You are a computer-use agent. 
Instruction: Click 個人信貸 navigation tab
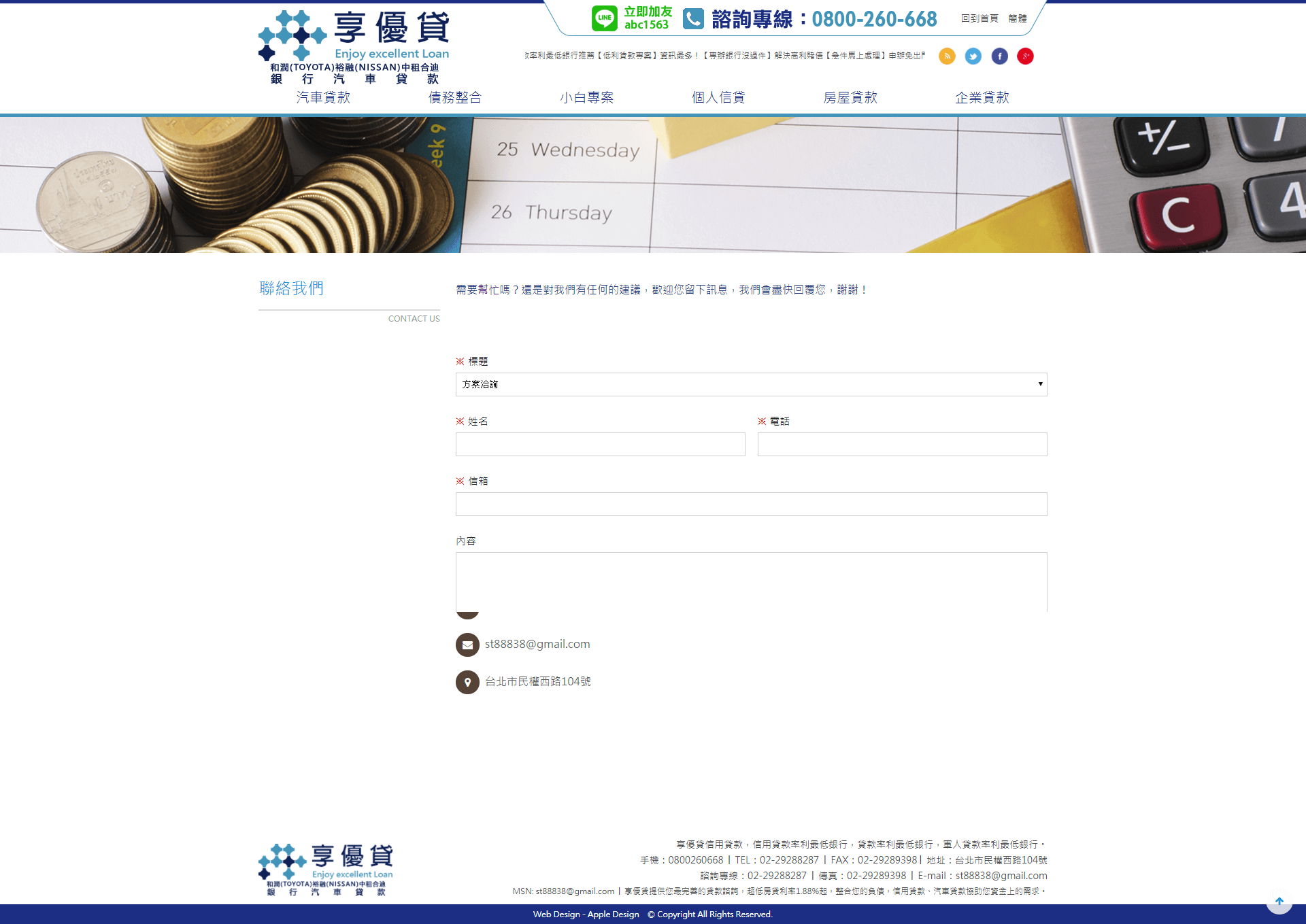pos(718,97)
